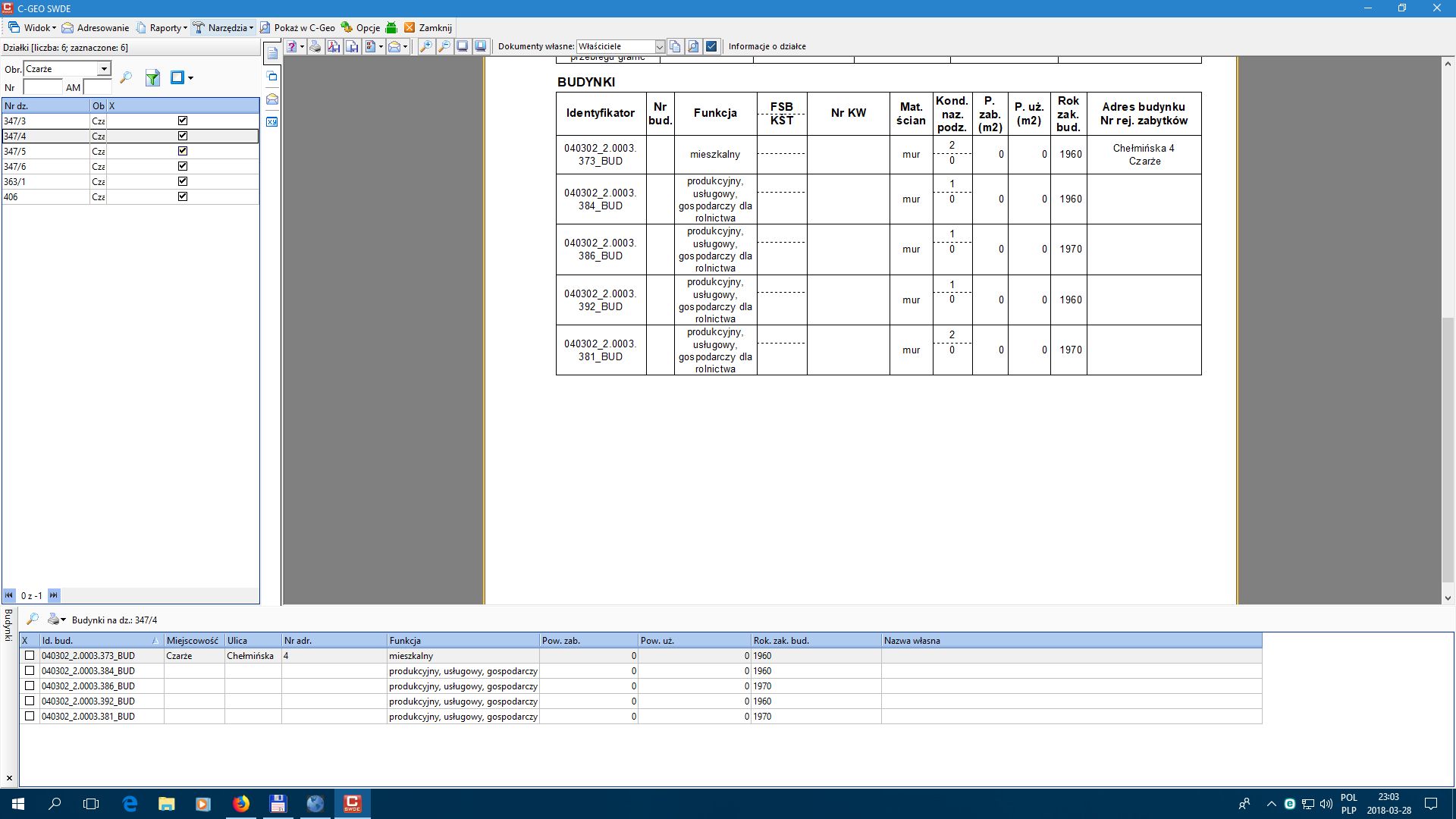Close the Budynki panel with X

tap(9, 778)
